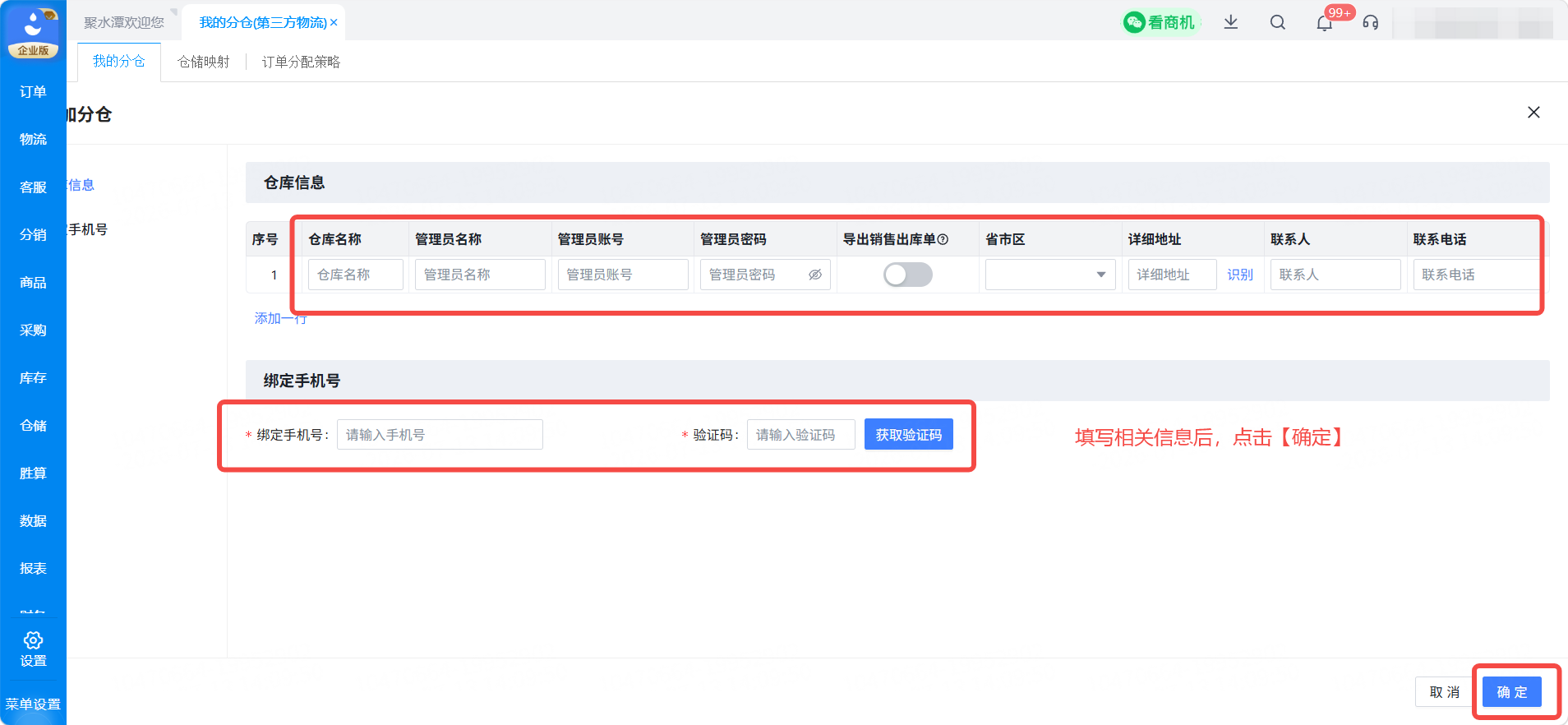Focus the 详细地址 input field
The width and height of the screenshot is (1568, 725).
coord(1172,275)
